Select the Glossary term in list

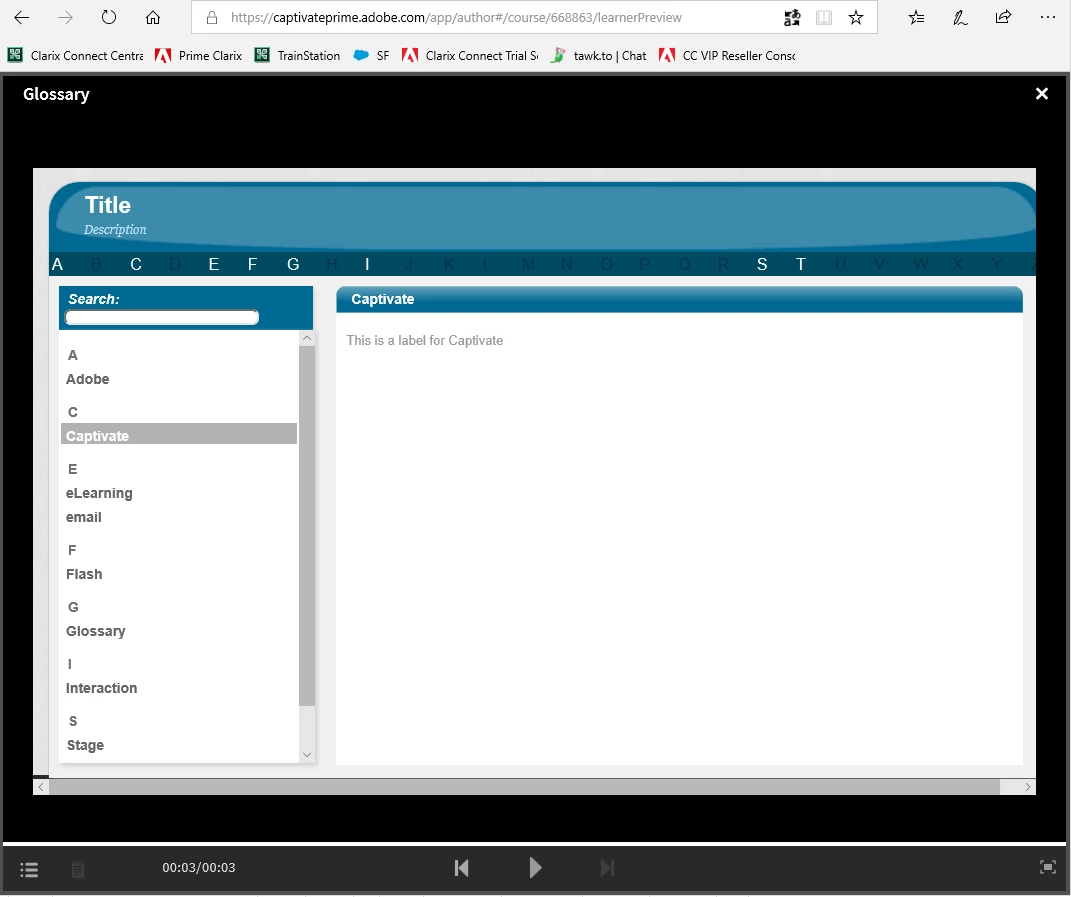click(x=96, y=631)
